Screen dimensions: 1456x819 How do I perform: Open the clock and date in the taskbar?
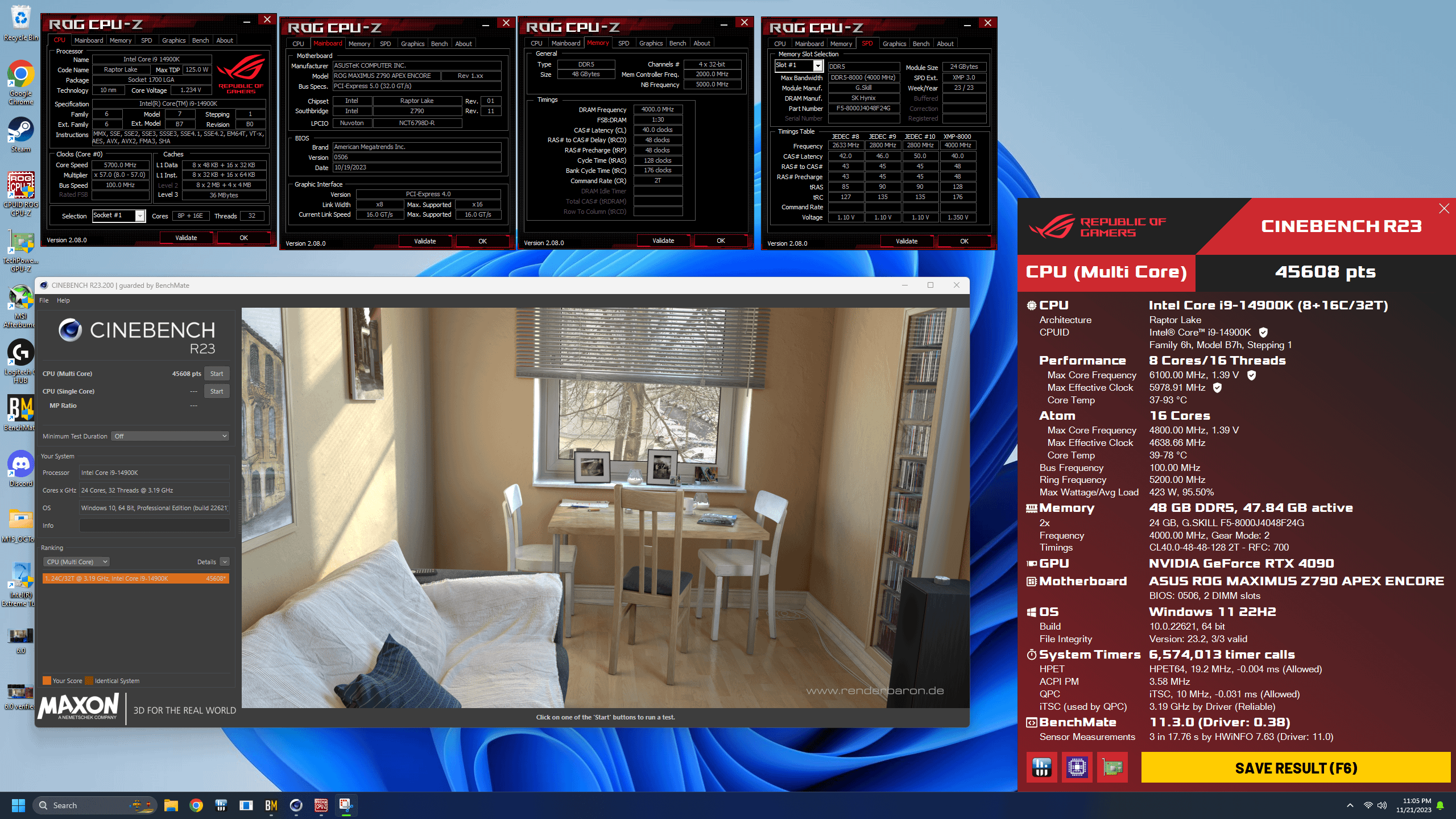[1413, 805]
